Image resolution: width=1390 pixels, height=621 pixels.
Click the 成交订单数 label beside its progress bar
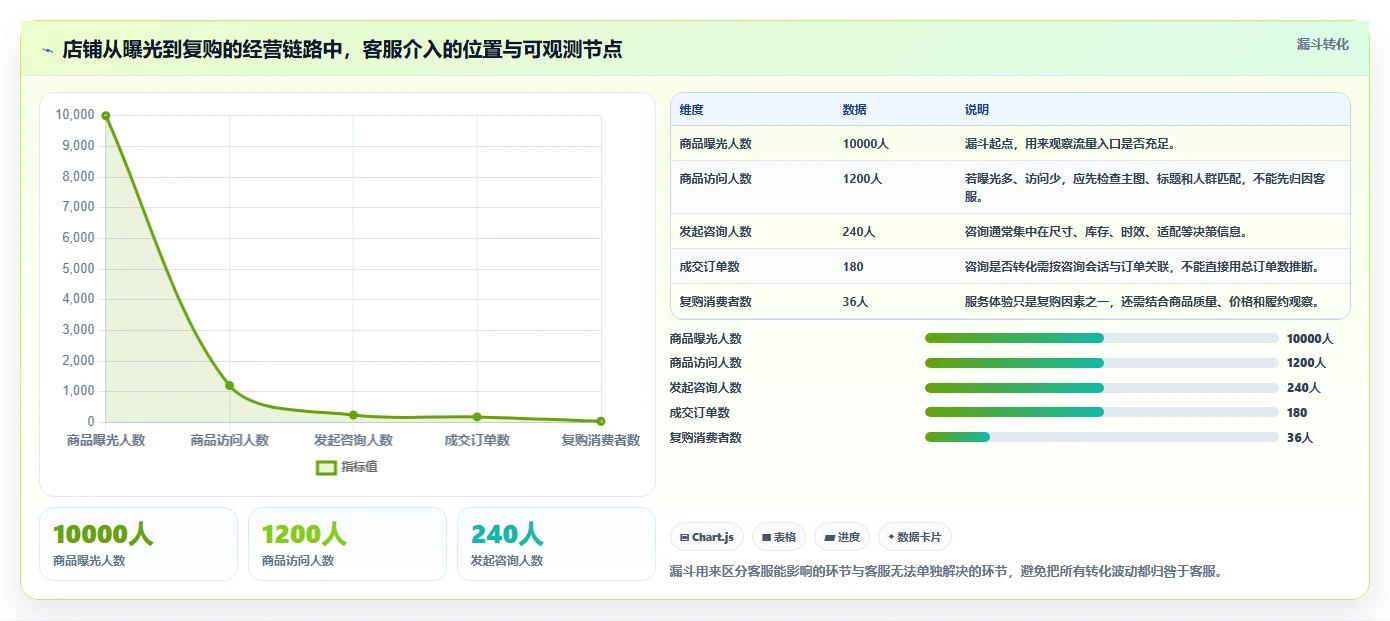tap(700, 413)
